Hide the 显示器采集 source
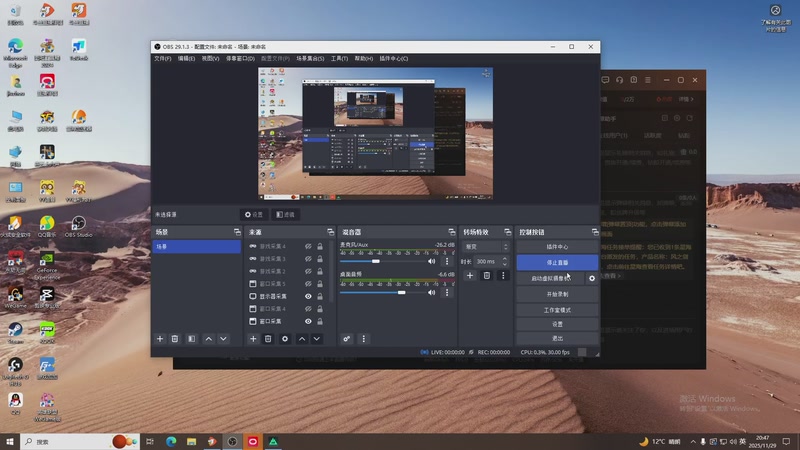 pos(308,296)
